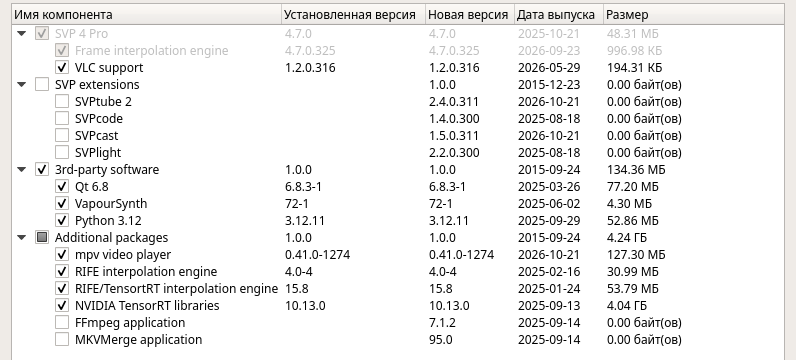This screenshot has height=360, width=796.
Task: Uncheck the Python 3.12 checkbox
Action: pos(62,220)
